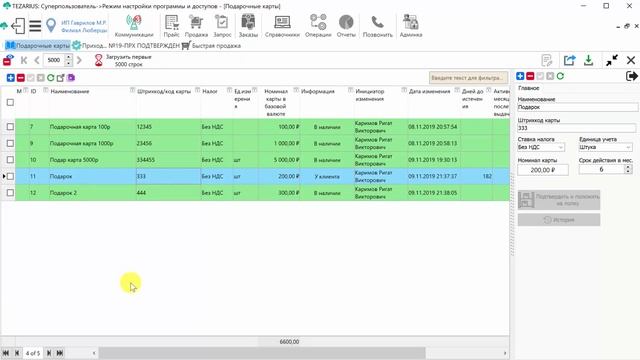This screenshot has height=360, width=640.
Task: Switch to Приход №19-ПРХ tab
Action: 126,46
